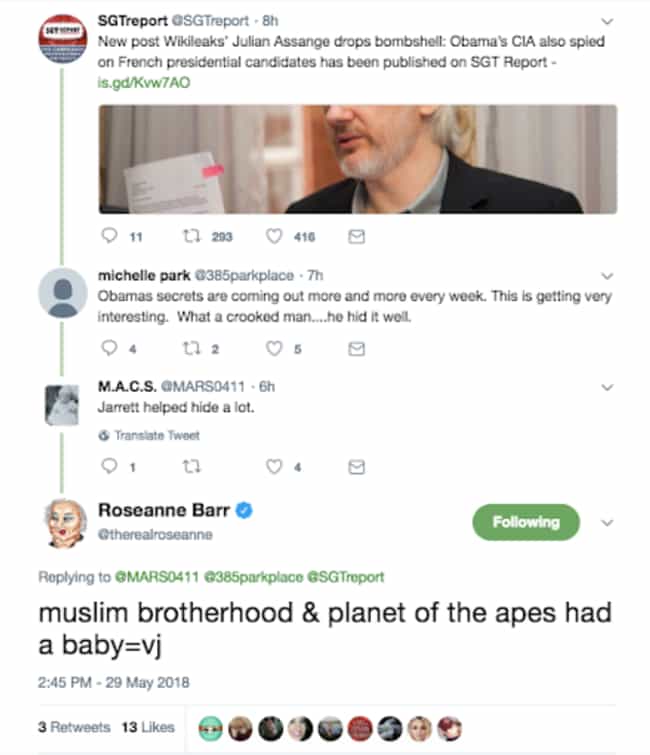Retweet the SGTreport Assange post
650x755 pixels.
(192, 236)
